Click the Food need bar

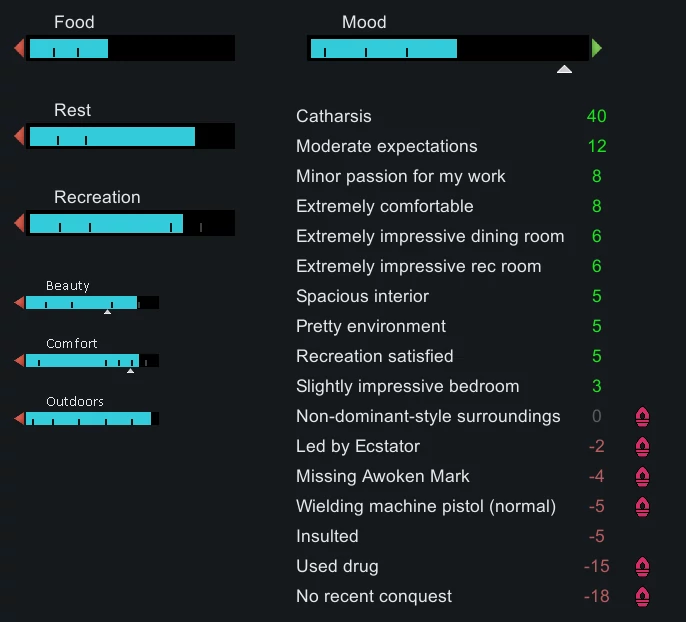coord(131,48)
